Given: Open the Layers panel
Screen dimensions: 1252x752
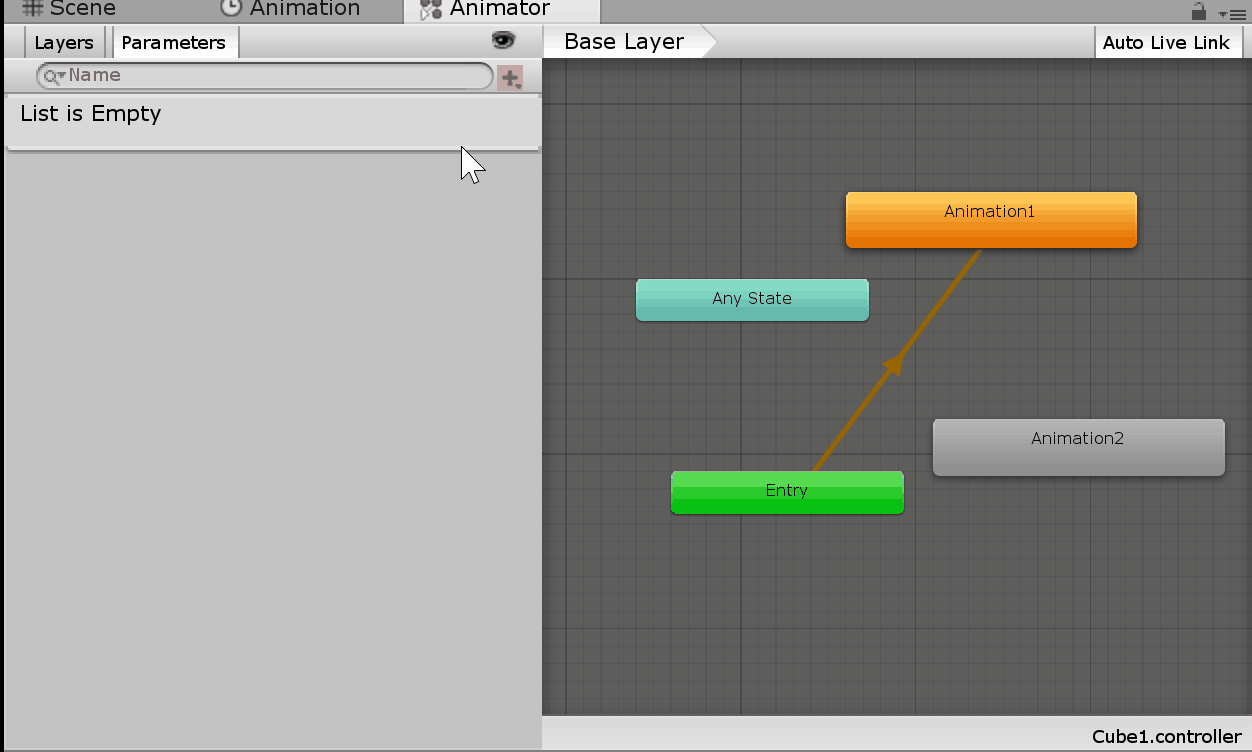Looking at the screenshot, I should tap(64, 43).
